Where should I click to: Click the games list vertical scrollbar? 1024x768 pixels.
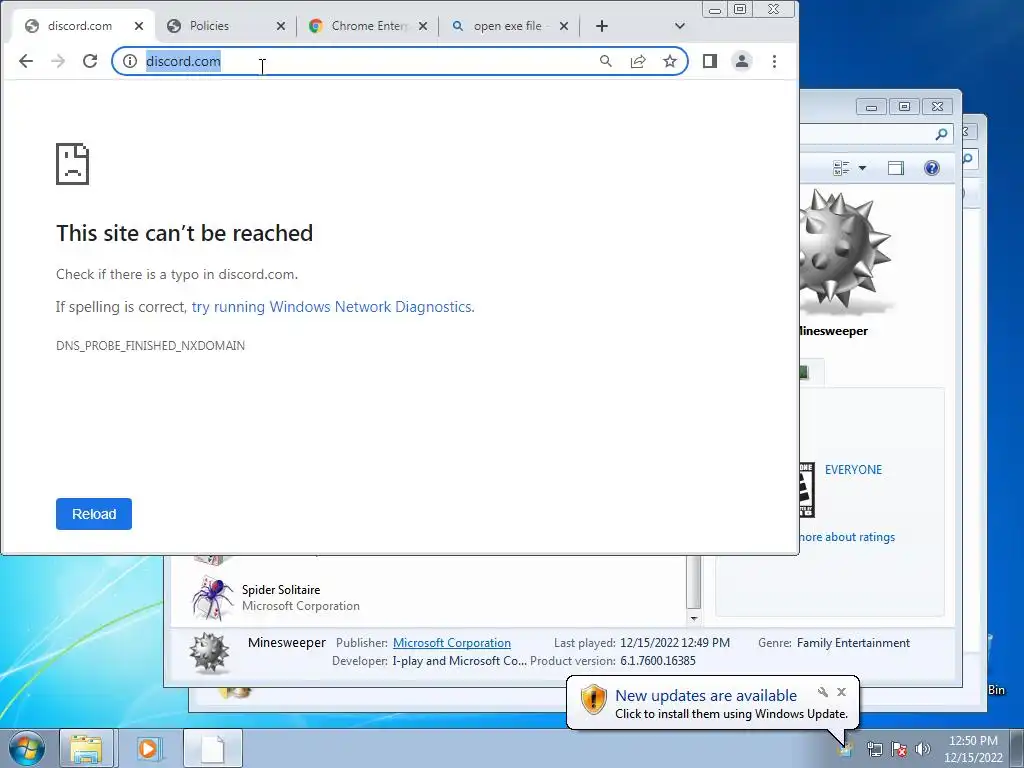(x=694, y=582)
